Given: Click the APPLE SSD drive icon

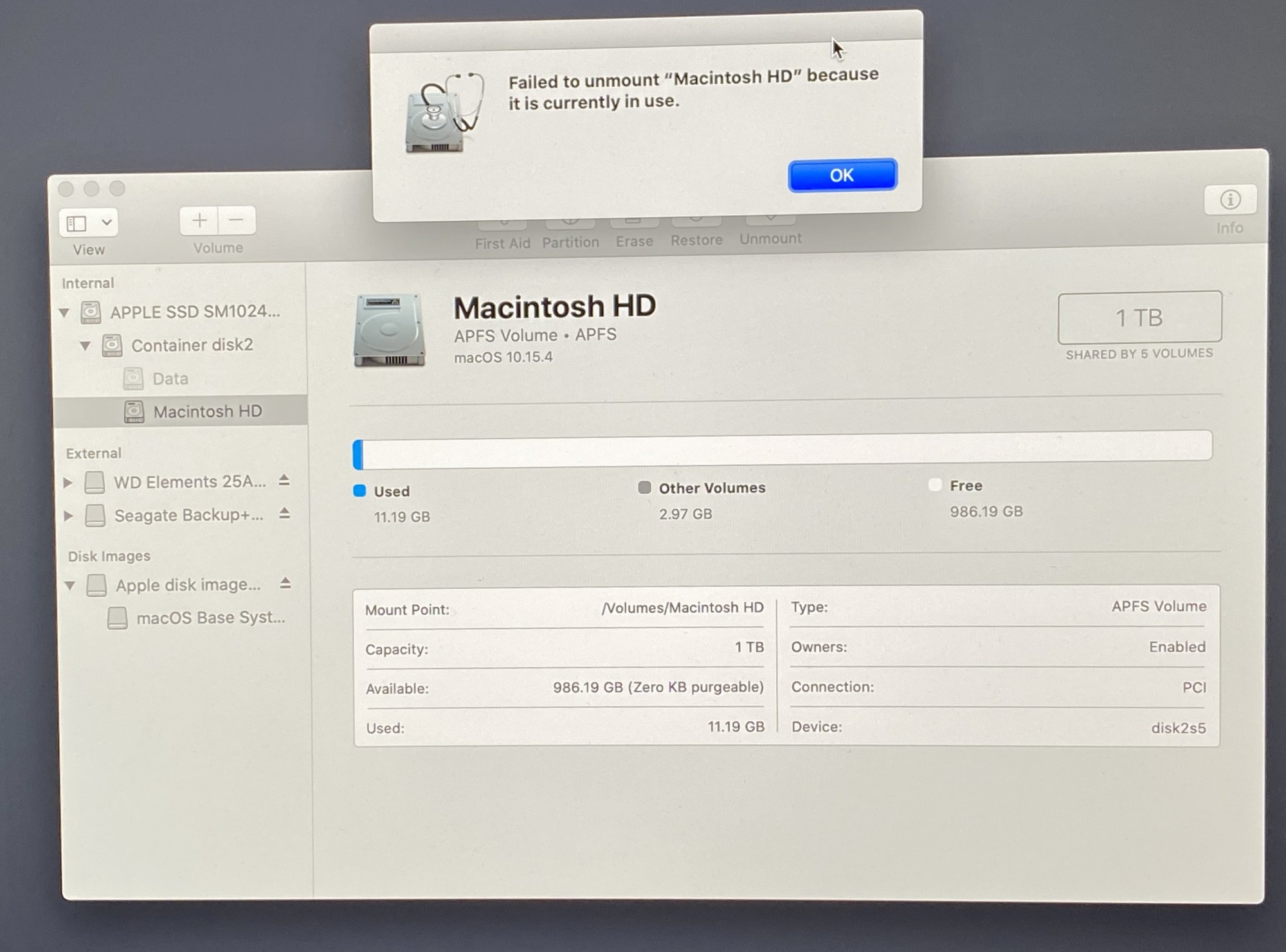Looking at the screenshot, I should tap(91, 312).
